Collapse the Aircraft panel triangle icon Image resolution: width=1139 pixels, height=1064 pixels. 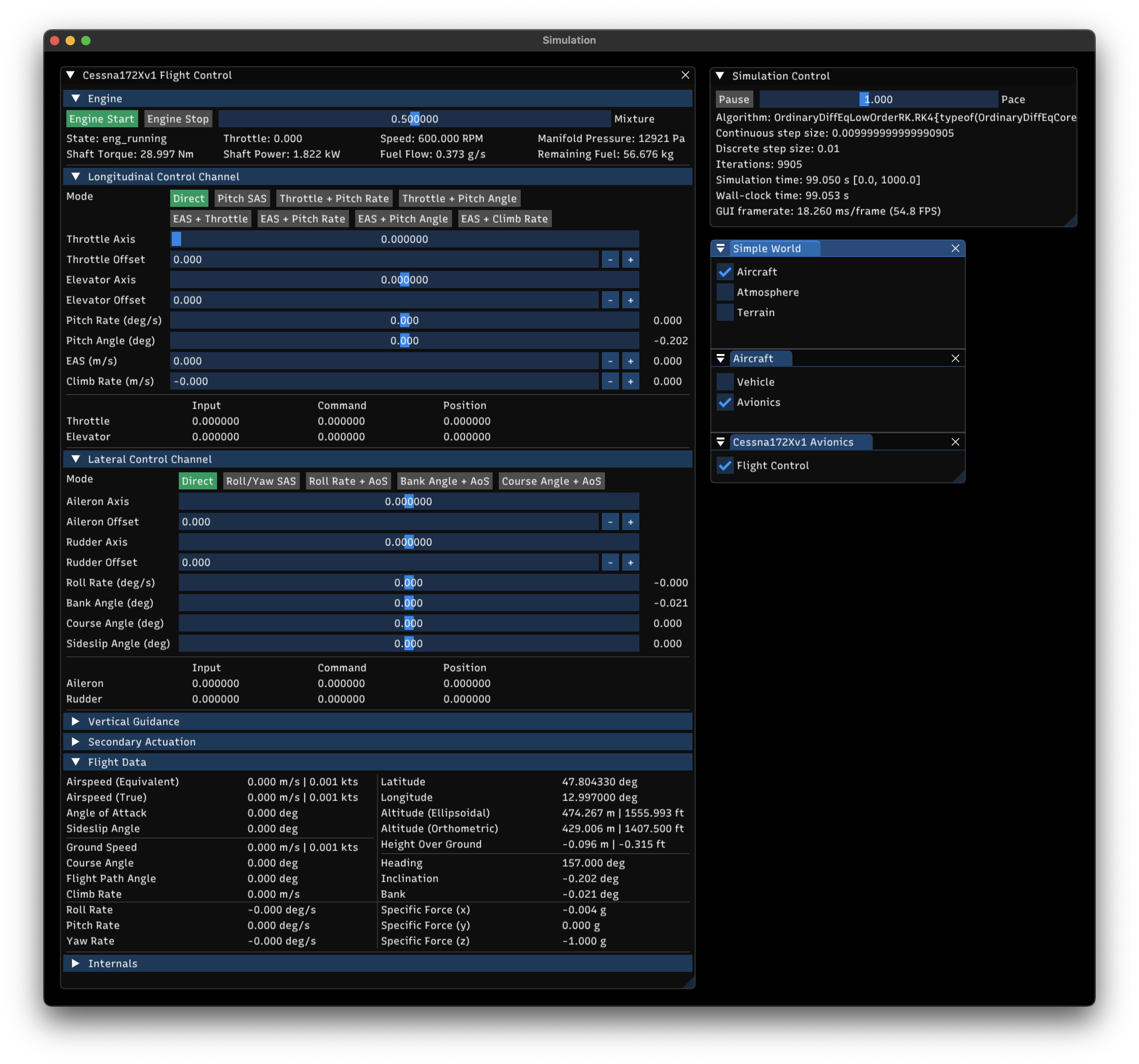(x=721, y=358)
